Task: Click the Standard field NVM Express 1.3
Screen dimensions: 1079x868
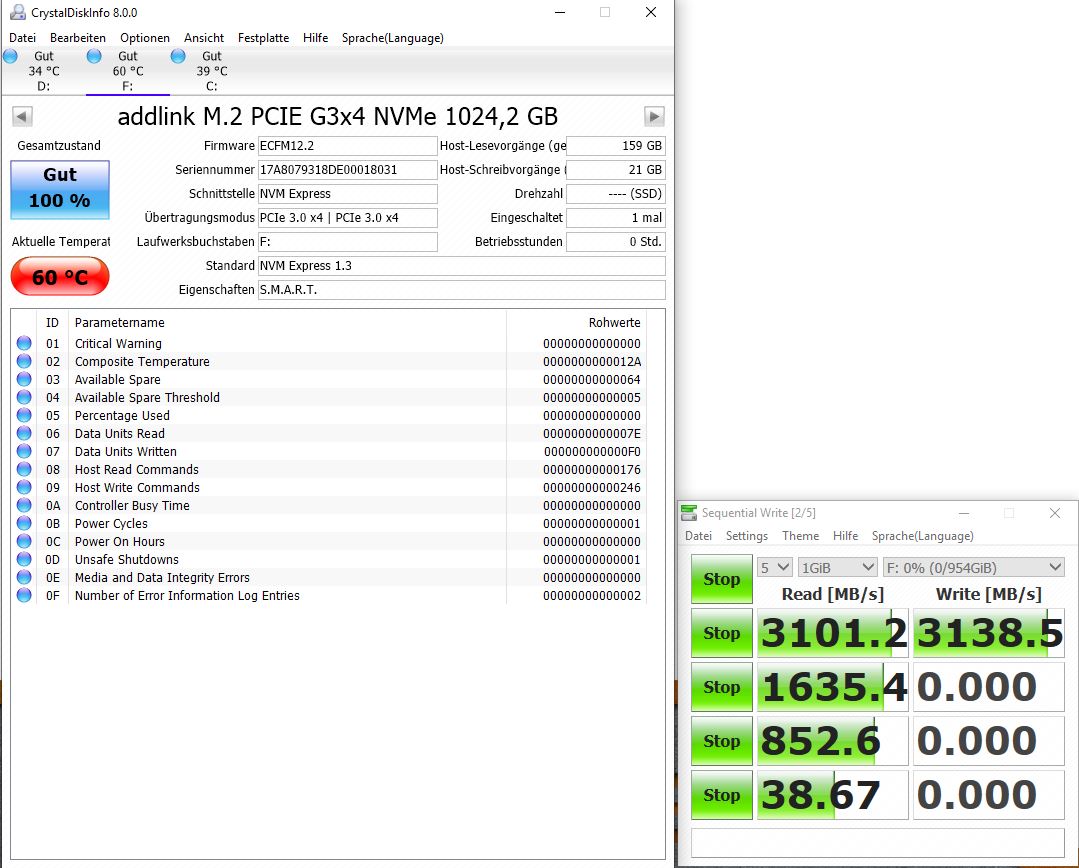Action: coord(462,266)
